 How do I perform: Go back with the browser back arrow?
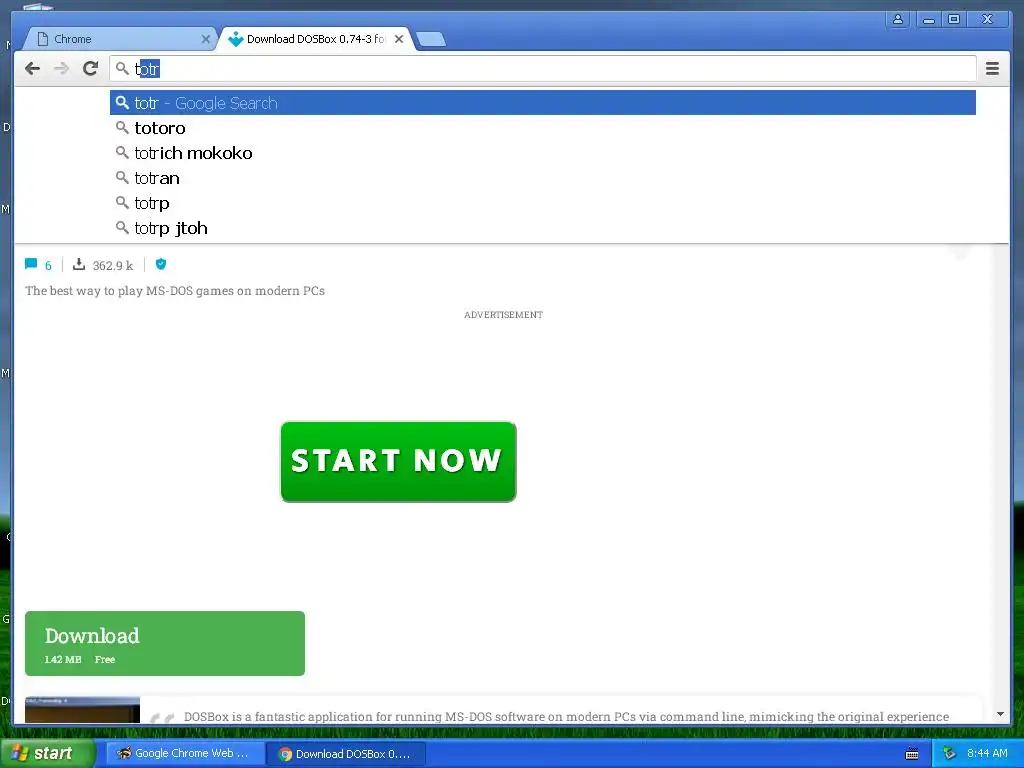tap(32, 69)
